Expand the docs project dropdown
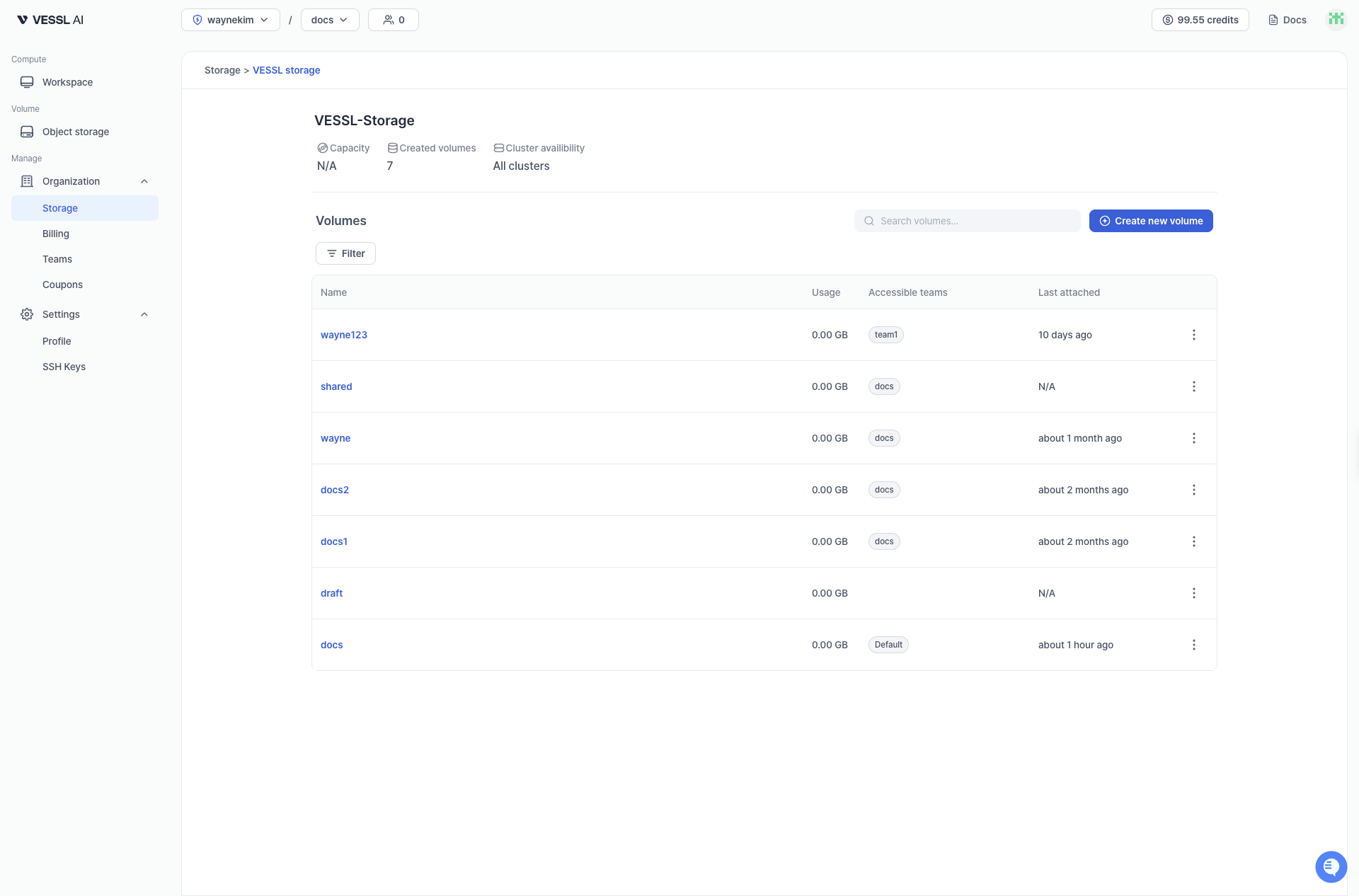Screen dimensions: 1359x896 click(x=330, y=20)
